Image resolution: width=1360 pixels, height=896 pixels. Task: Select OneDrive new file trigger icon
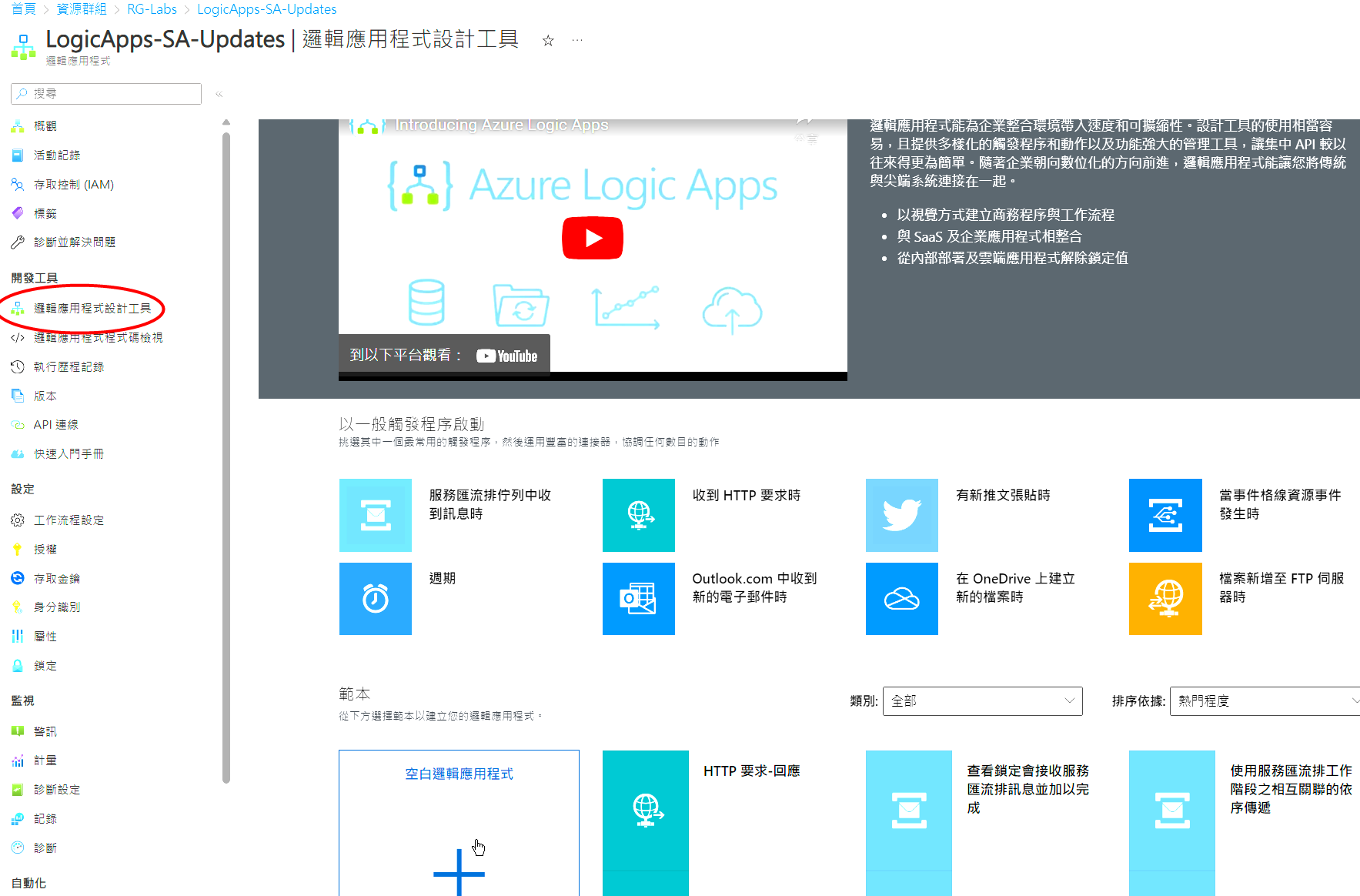click(902, 599)
